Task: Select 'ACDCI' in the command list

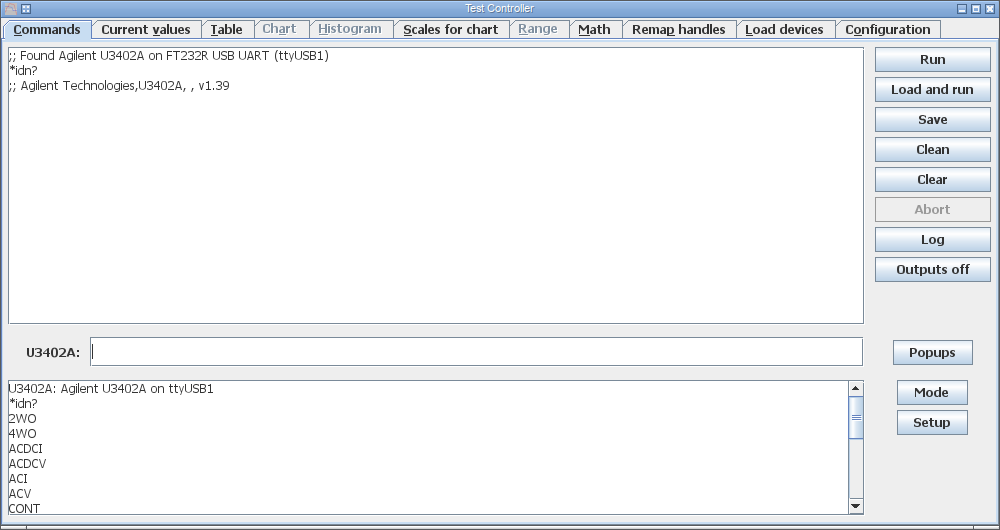Action: coord(26,448)
